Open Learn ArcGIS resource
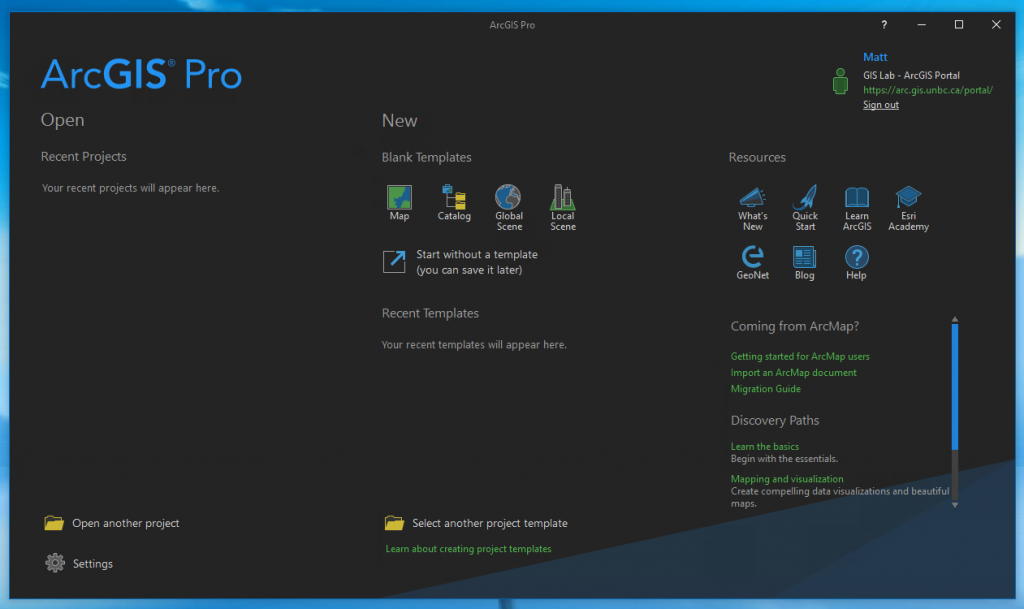Viewport: 1024px width, 609px height. pyautogui.click(x=857, y=208)
